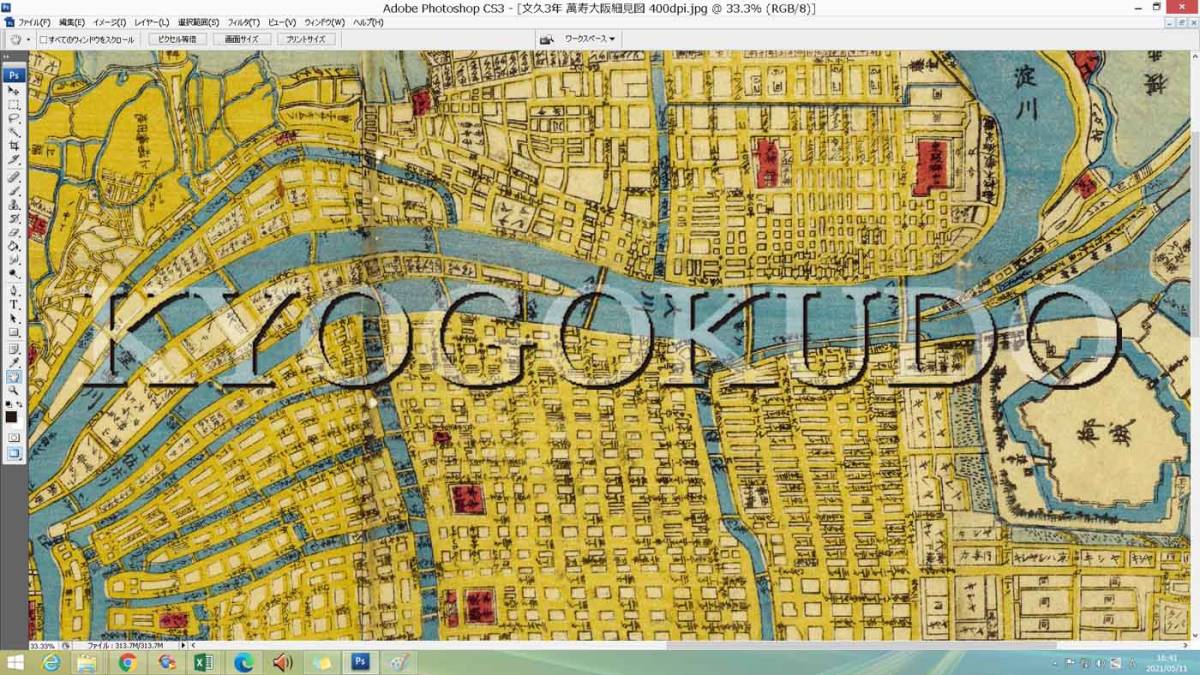Select the Healing Brush tool

(x=14, y=177)
